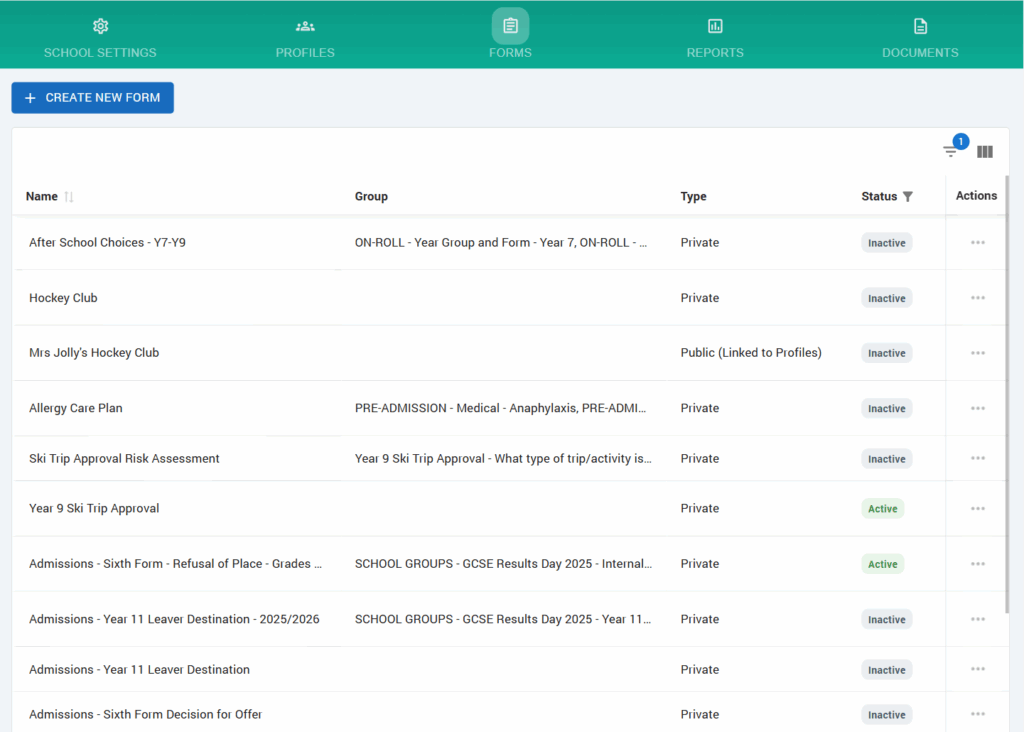Click the Status column filter funnel
Screen dimensions: 1024x732
908,197
